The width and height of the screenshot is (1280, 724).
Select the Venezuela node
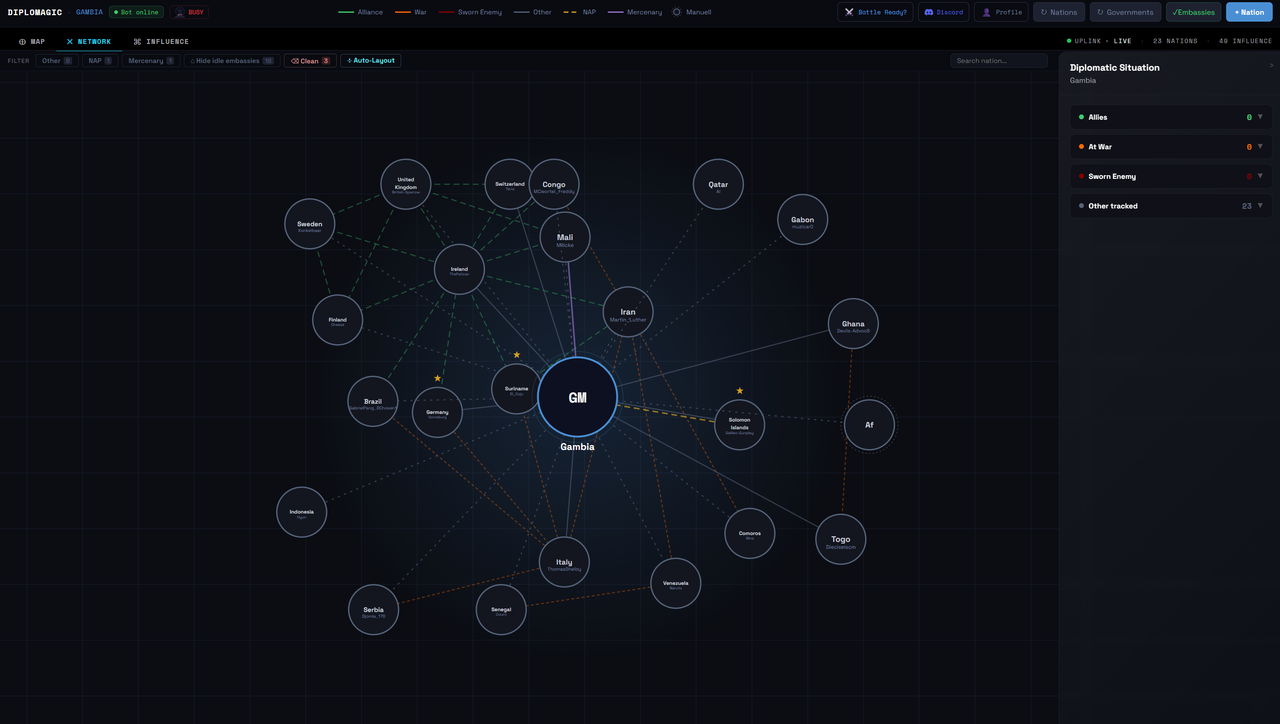[676, 584]
